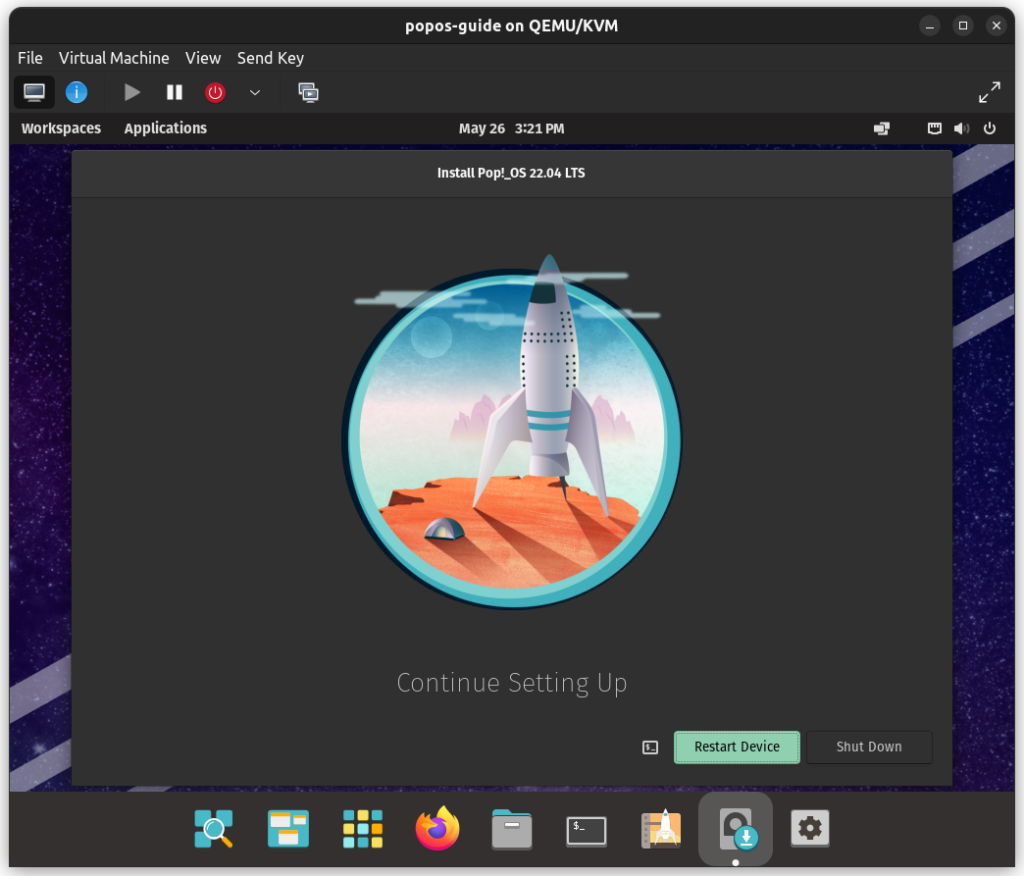The width and height of the screenshot is (1024, 876).
Task: Open Settings gear from the dock
Action: click(810, 828)
